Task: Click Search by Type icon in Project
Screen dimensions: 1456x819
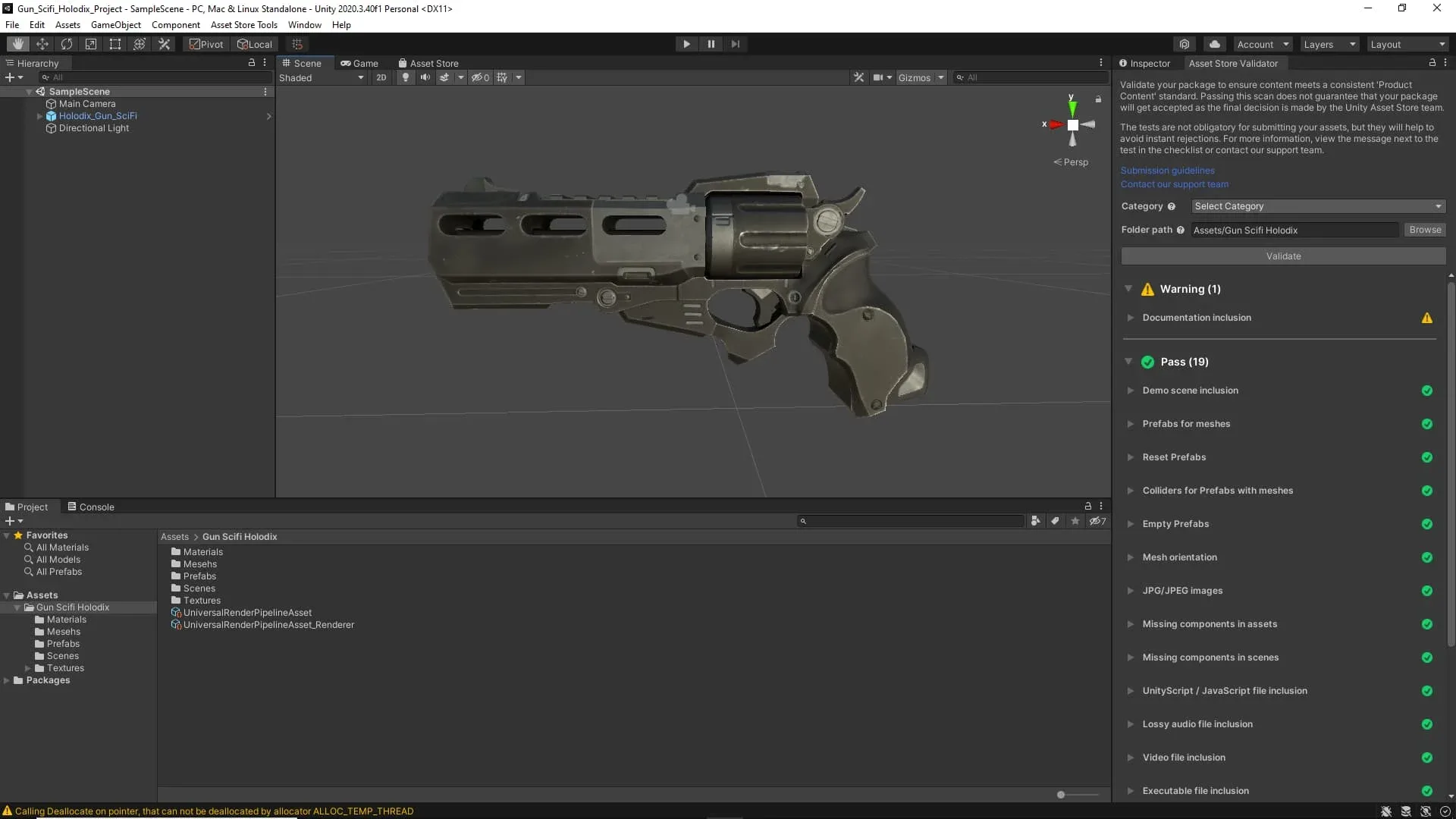Action: [x=1036, y=521]
